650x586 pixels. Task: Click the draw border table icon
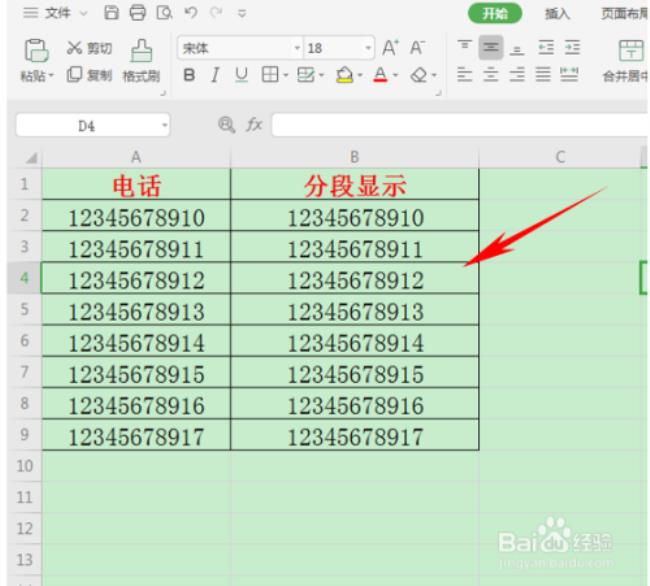coord(306,75)
